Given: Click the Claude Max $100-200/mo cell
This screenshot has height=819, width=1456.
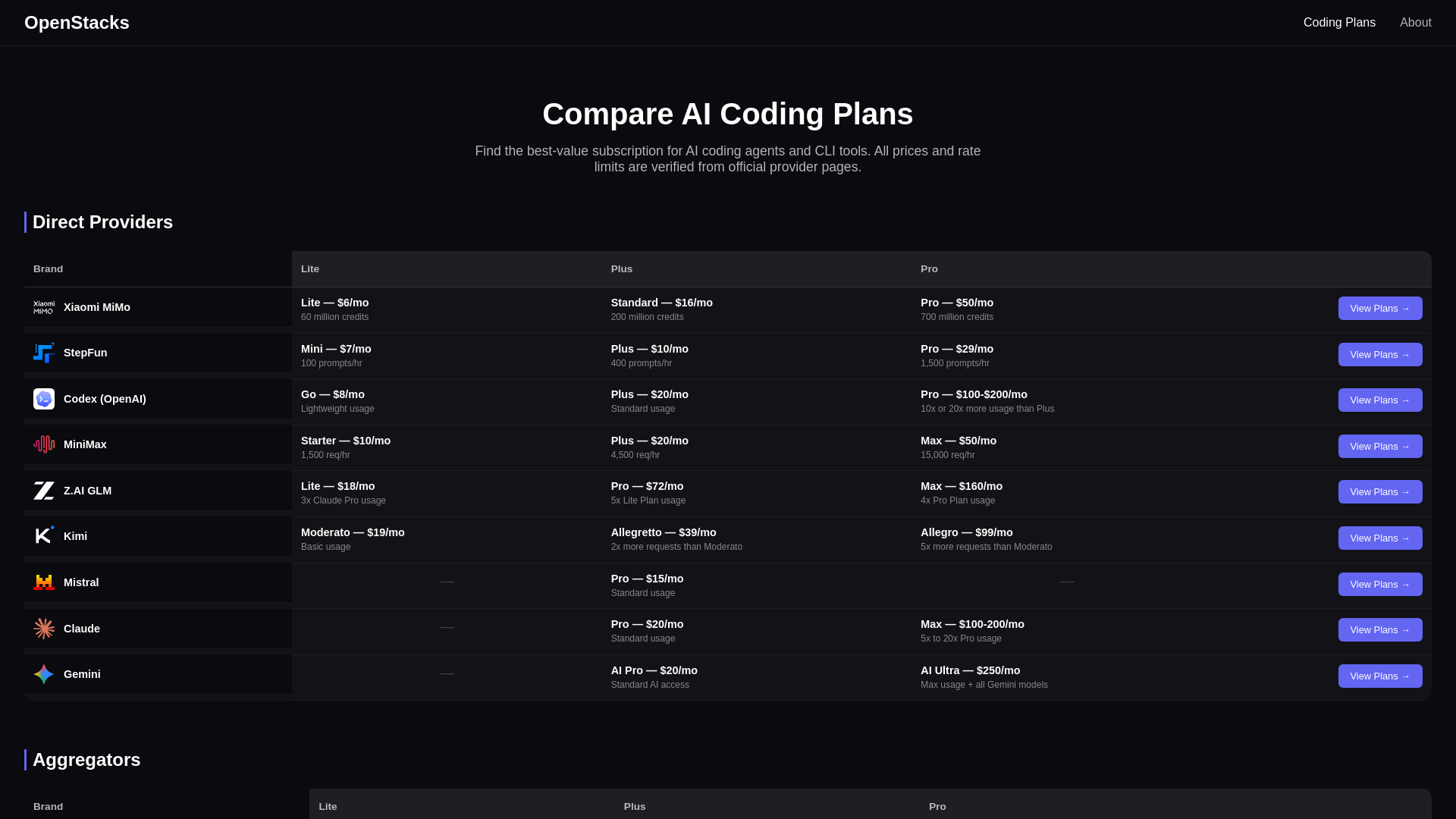Looking at the screenshot, I should (972, 631).
